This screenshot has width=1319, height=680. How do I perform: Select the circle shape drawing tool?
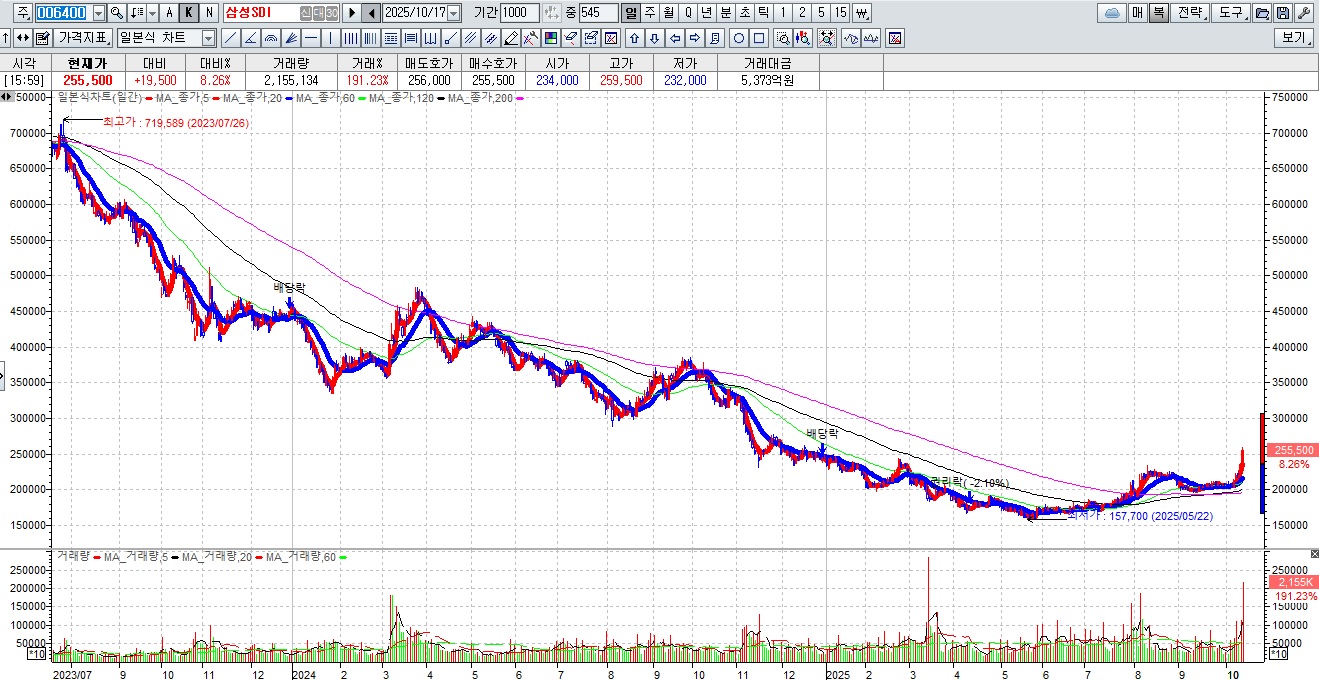coord(739,38)
